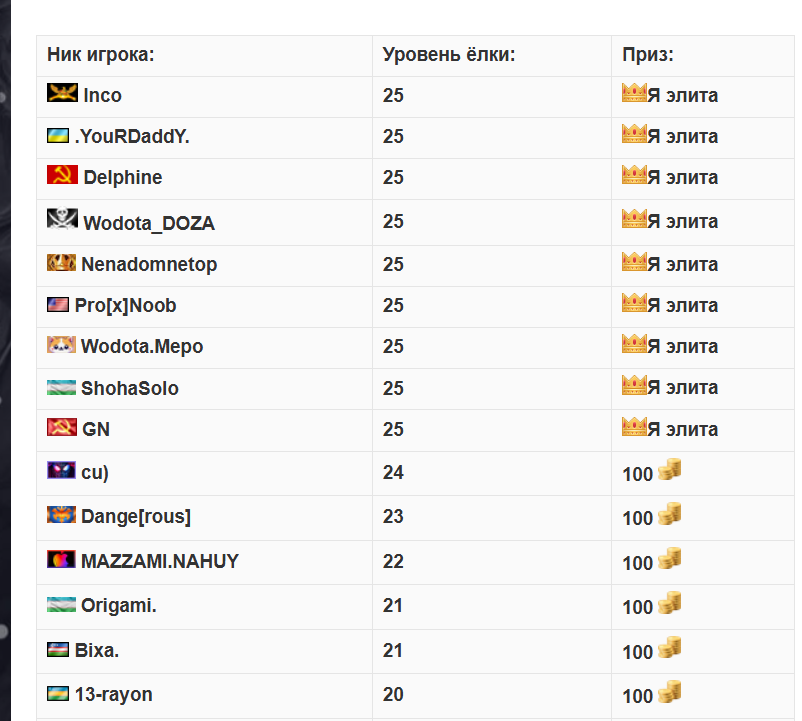Viewport: 802px width, 721px height.
Task: Click the Bixa. player name
Action: tap(97, 650)
